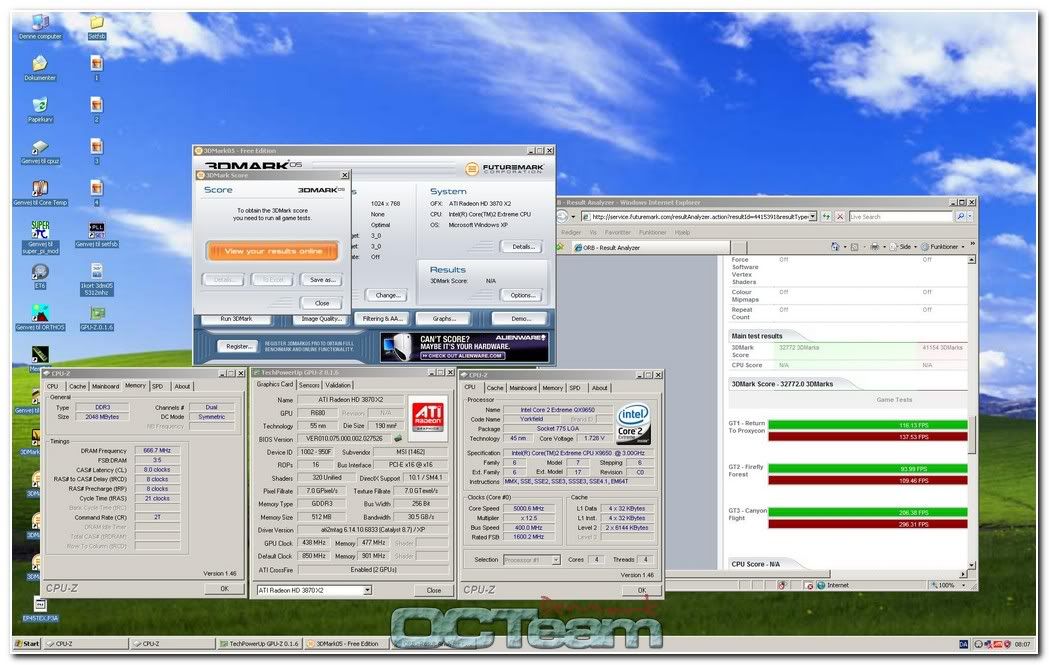Click System Details... button in 3DMark05

(522, 246)
